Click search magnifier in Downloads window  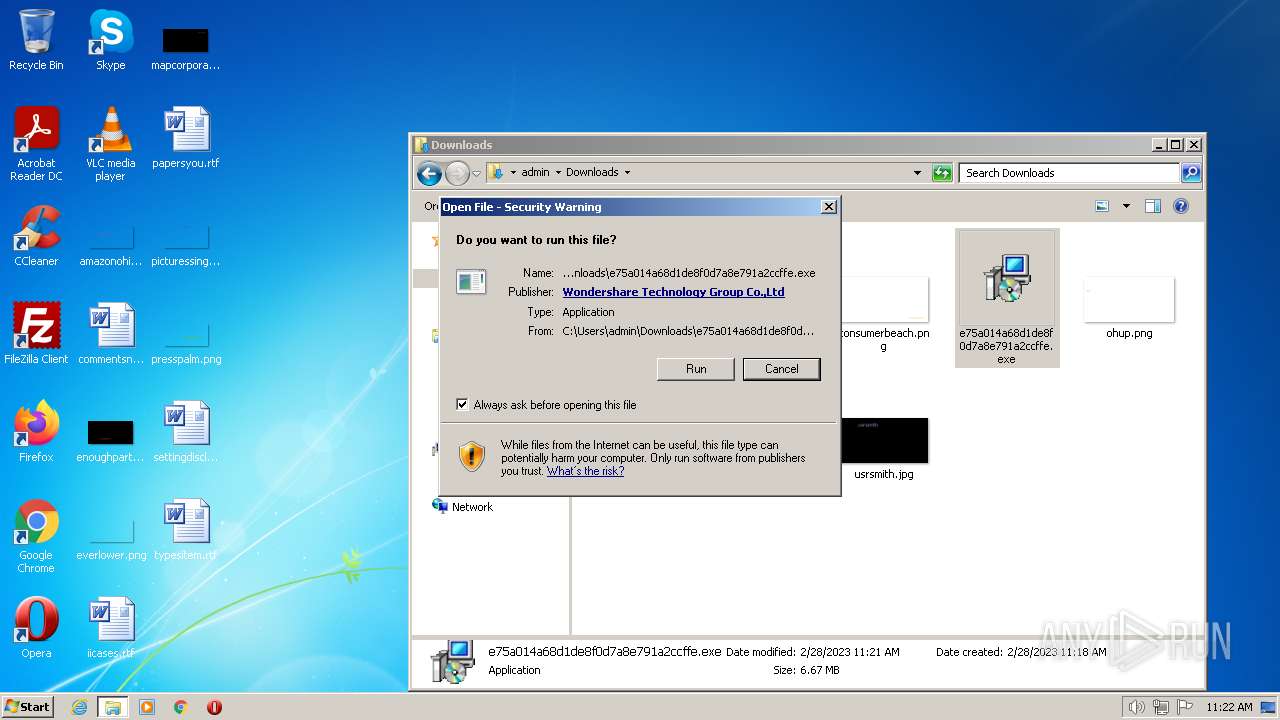(1191, 173)
